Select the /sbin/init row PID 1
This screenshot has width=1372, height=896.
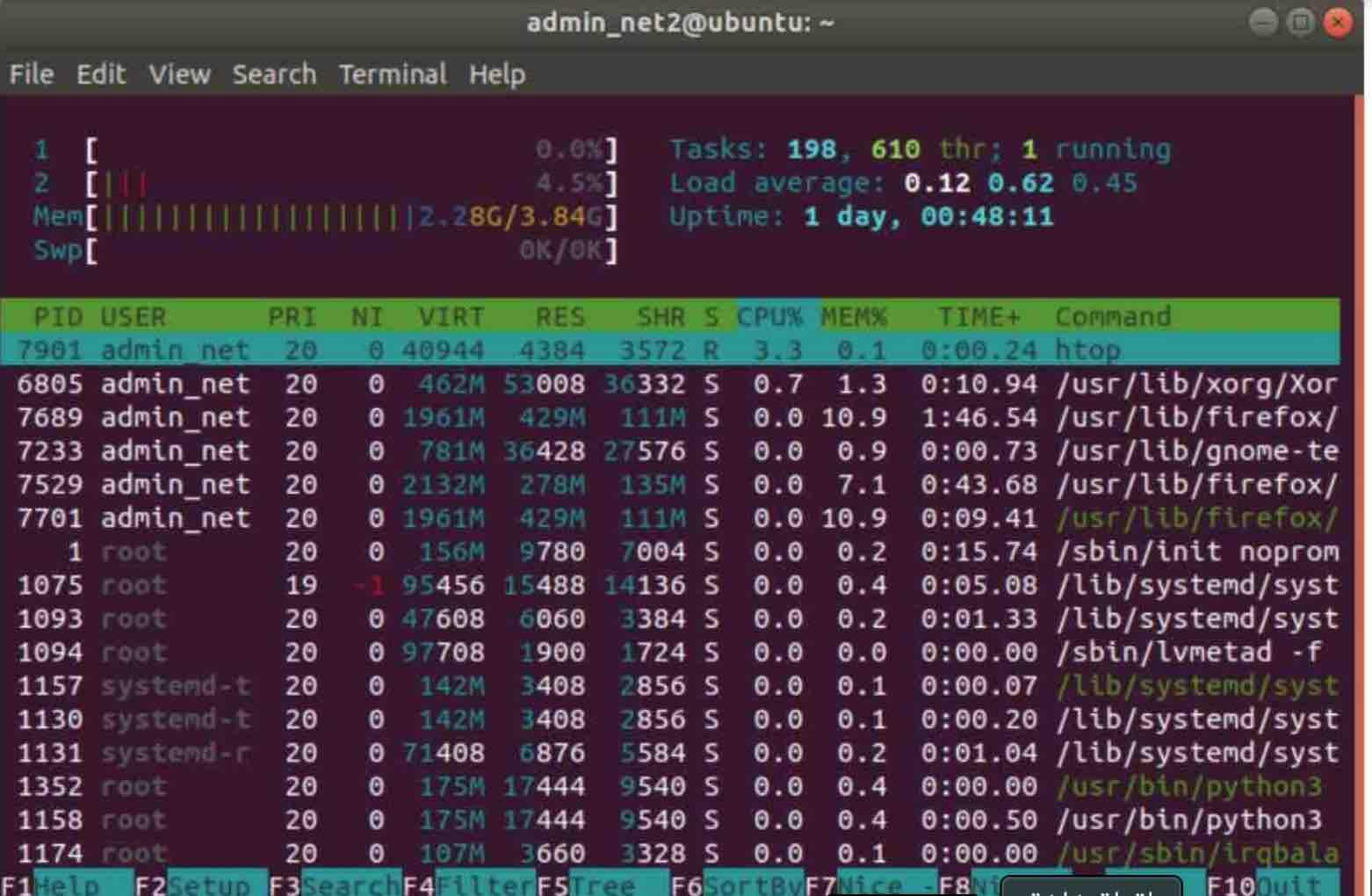tap(670, 551)
